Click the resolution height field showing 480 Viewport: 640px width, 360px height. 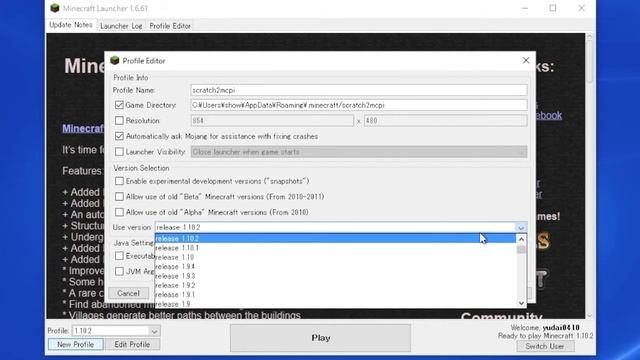coord(446,121)
